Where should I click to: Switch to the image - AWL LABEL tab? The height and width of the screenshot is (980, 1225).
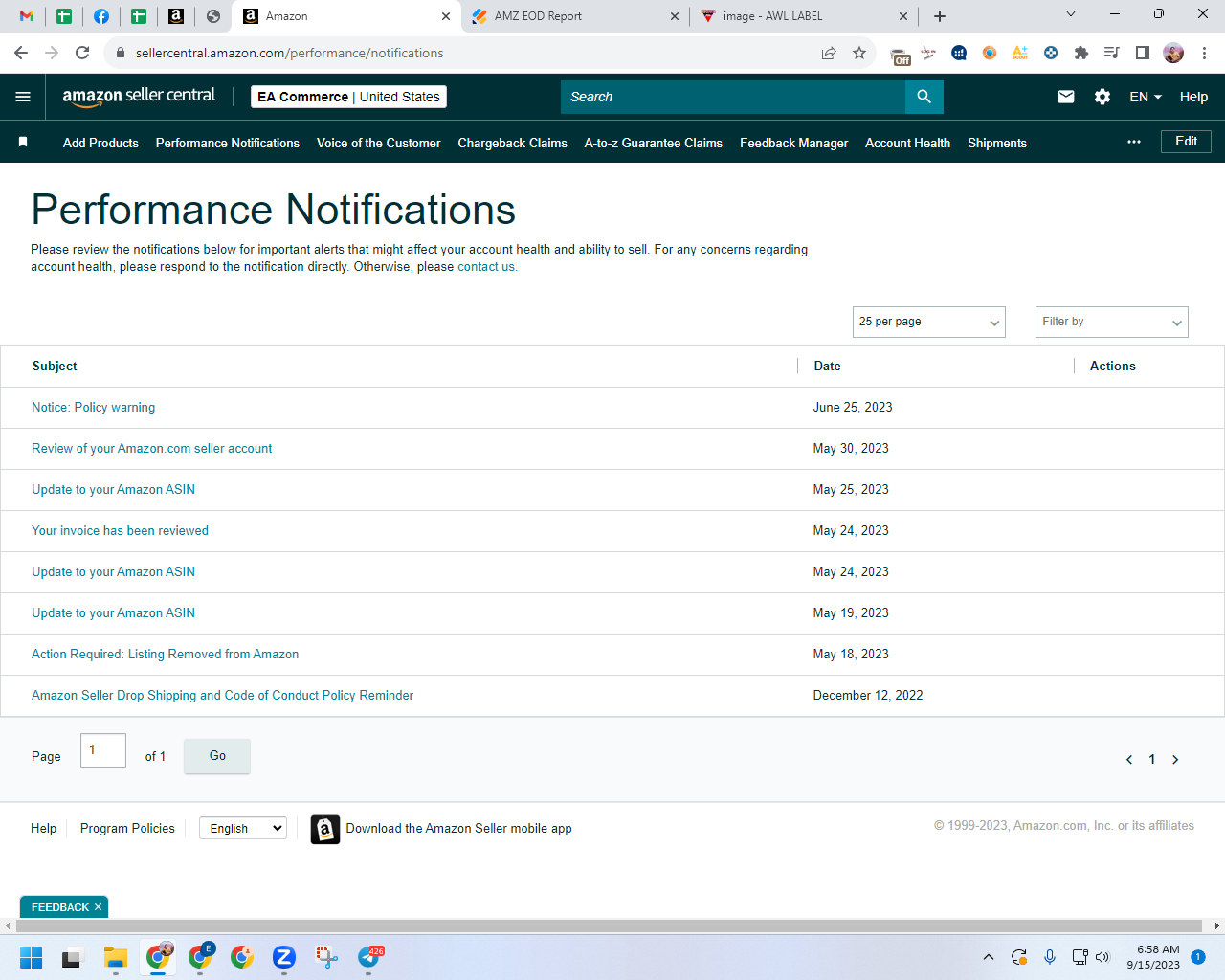pyautogui.click(x=804, y=16)
